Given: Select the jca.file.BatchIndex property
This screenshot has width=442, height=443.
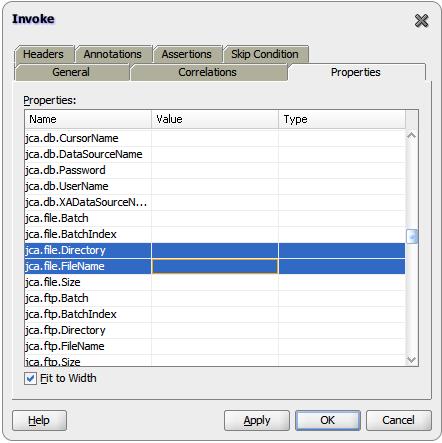Looking at the screenshot, I should [215, 234].
